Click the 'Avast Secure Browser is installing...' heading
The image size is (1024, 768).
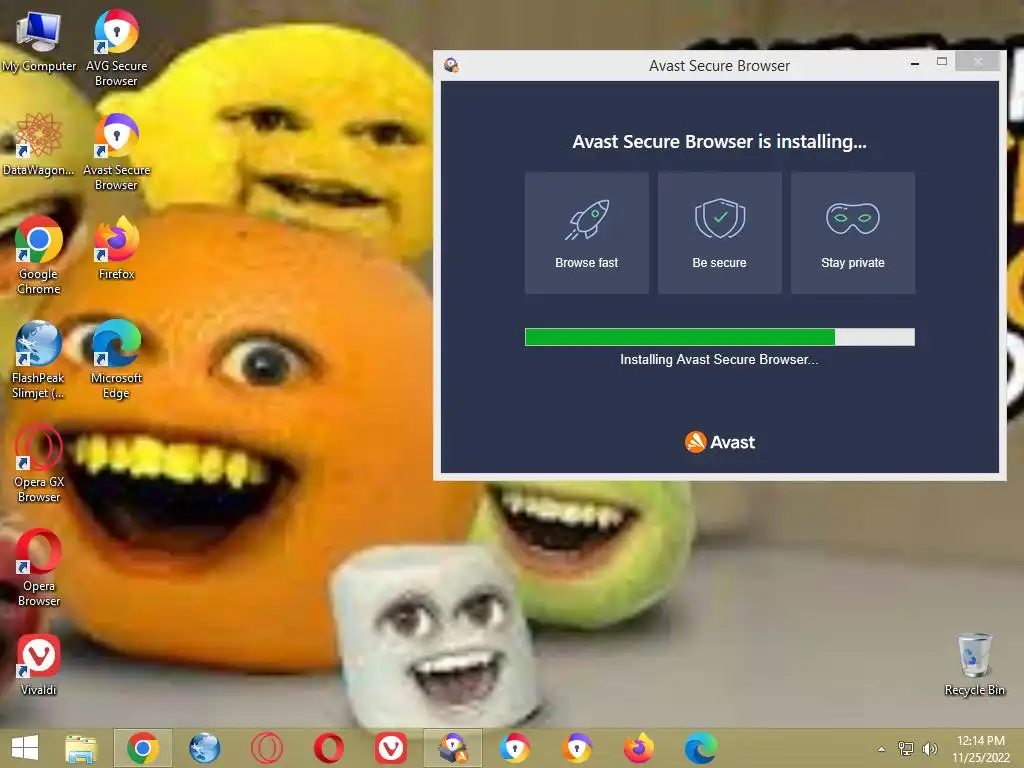[720, 142]
